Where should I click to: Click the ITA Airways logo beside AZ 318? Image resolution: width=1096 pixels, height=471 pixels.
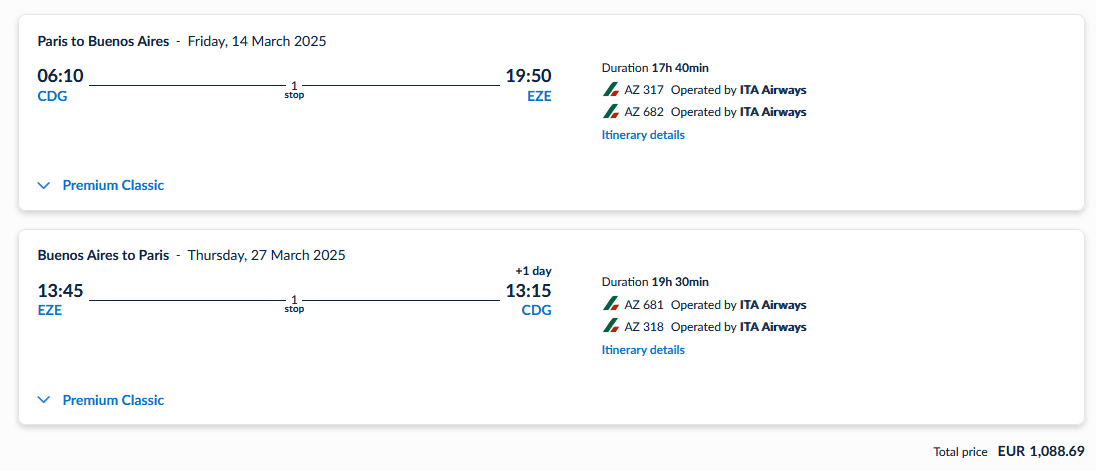(x=611, y=327)
